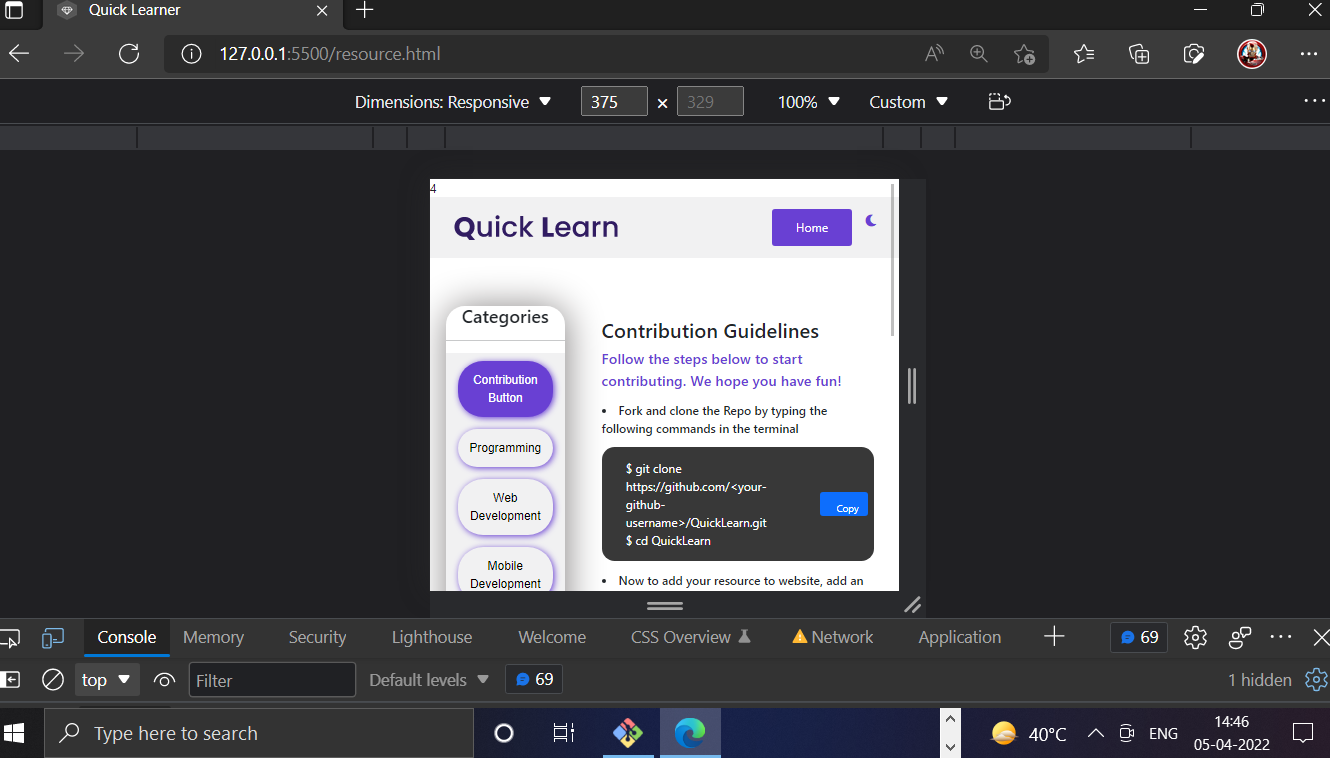Viewport: 1330px width, 758px height.
Task: Click the Quick Learn logo
Action: pos(536,227)
